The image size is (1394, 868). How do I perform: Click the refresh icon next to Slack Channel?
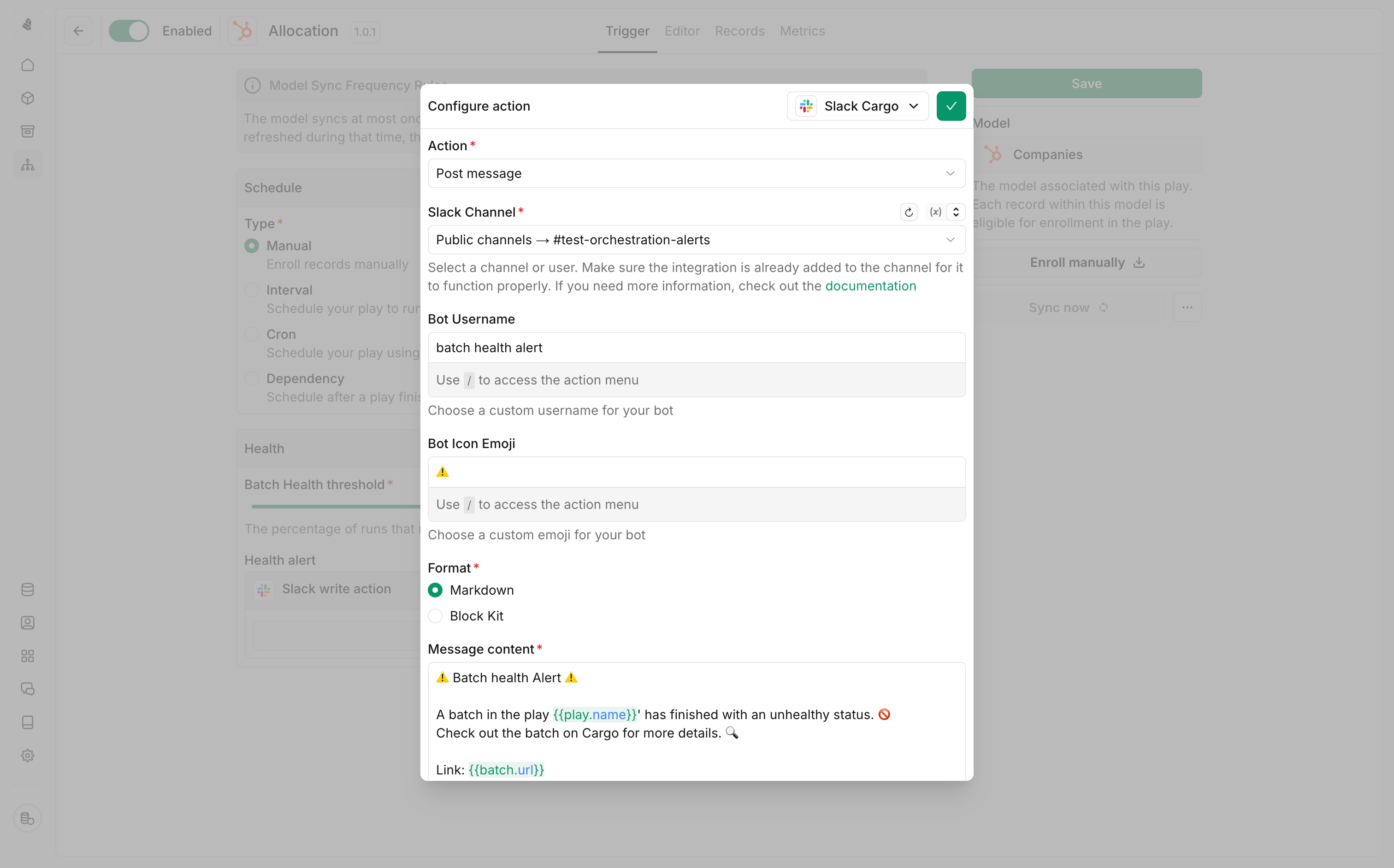909,213
